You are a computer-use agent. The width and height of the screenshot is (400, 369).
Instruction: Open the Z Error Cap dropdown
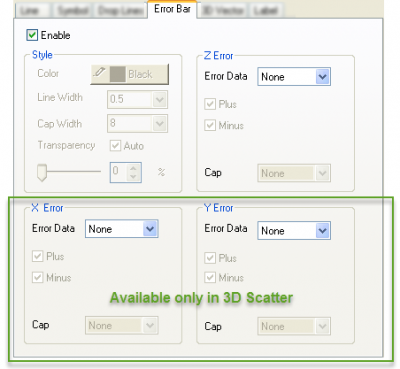tap(294, 173)
